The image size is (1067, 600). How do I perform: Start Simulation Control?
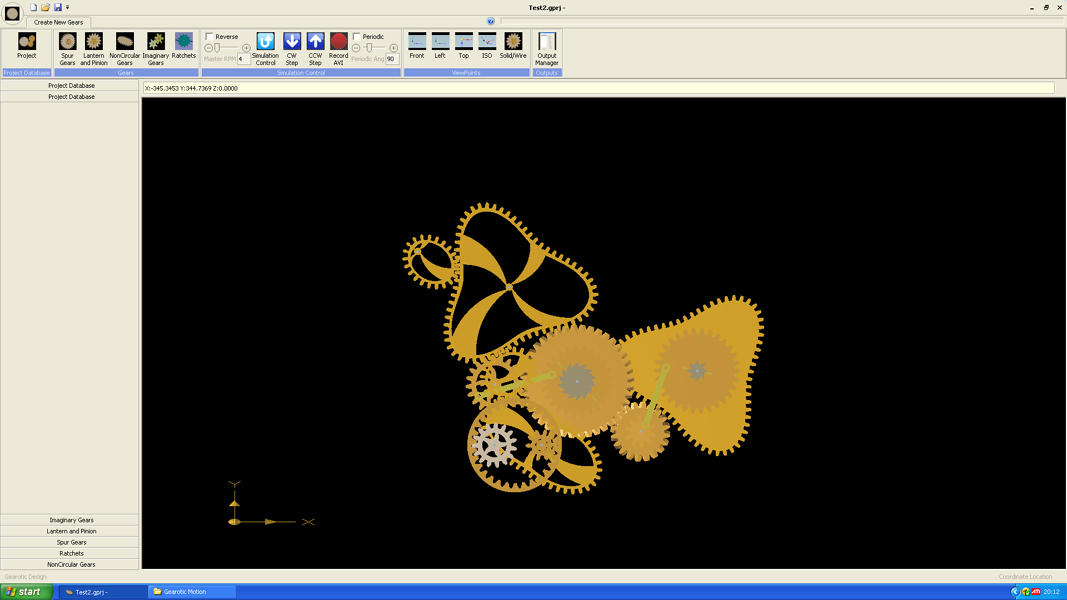click(x=265, y=48)
